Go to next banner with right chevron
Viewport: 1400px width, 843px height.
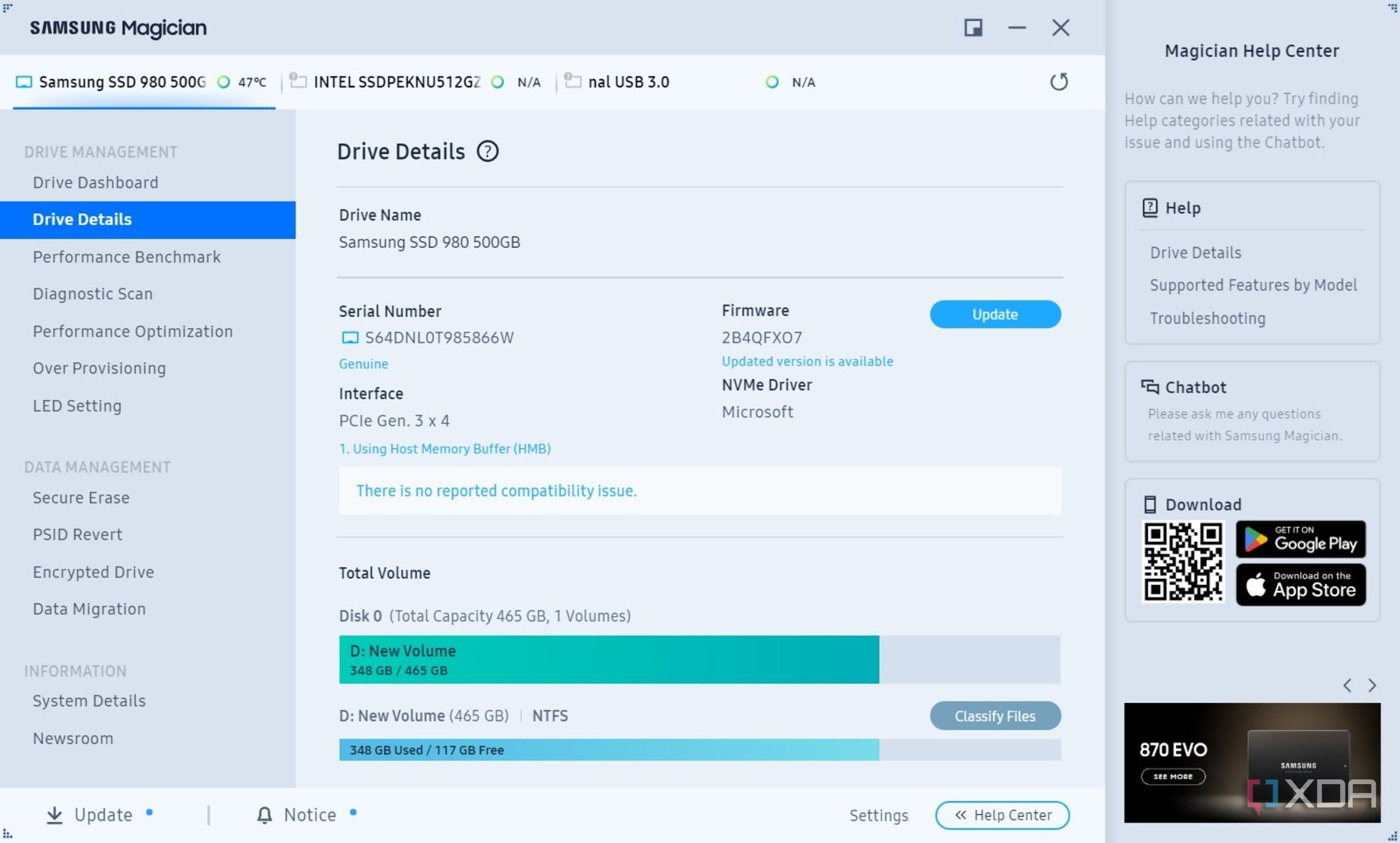coord(1372,685)
